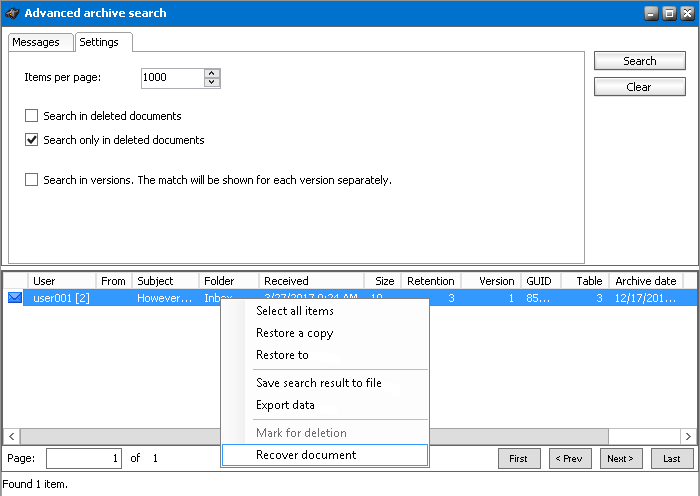
Task: Click the Next > page button
Action: 621,458
